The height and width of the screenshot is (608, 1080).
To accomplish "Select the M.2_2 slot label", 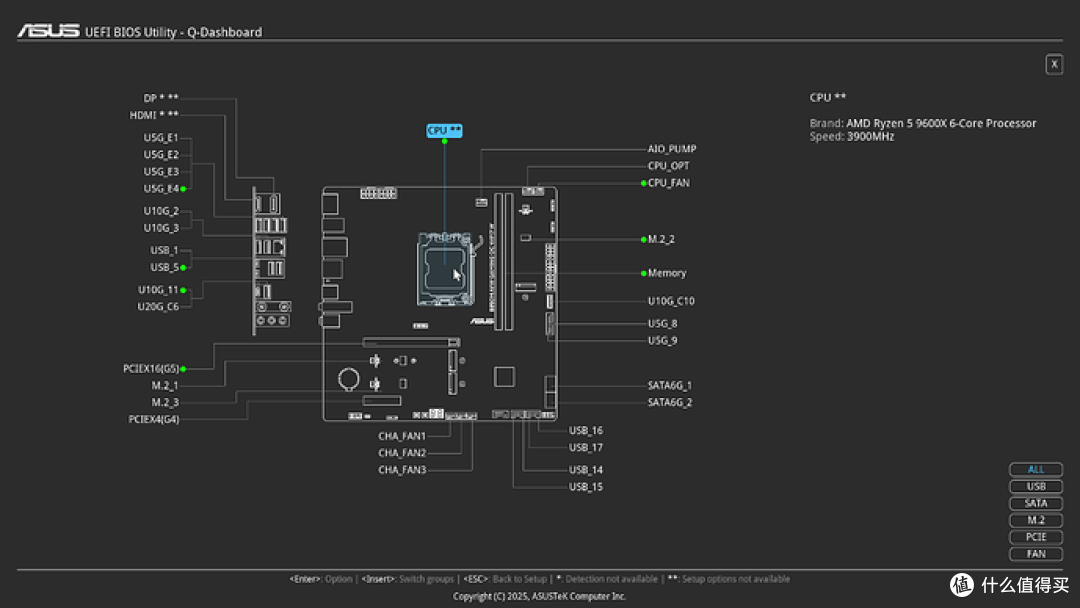I will pyautogui.click(x=661, y=240).
